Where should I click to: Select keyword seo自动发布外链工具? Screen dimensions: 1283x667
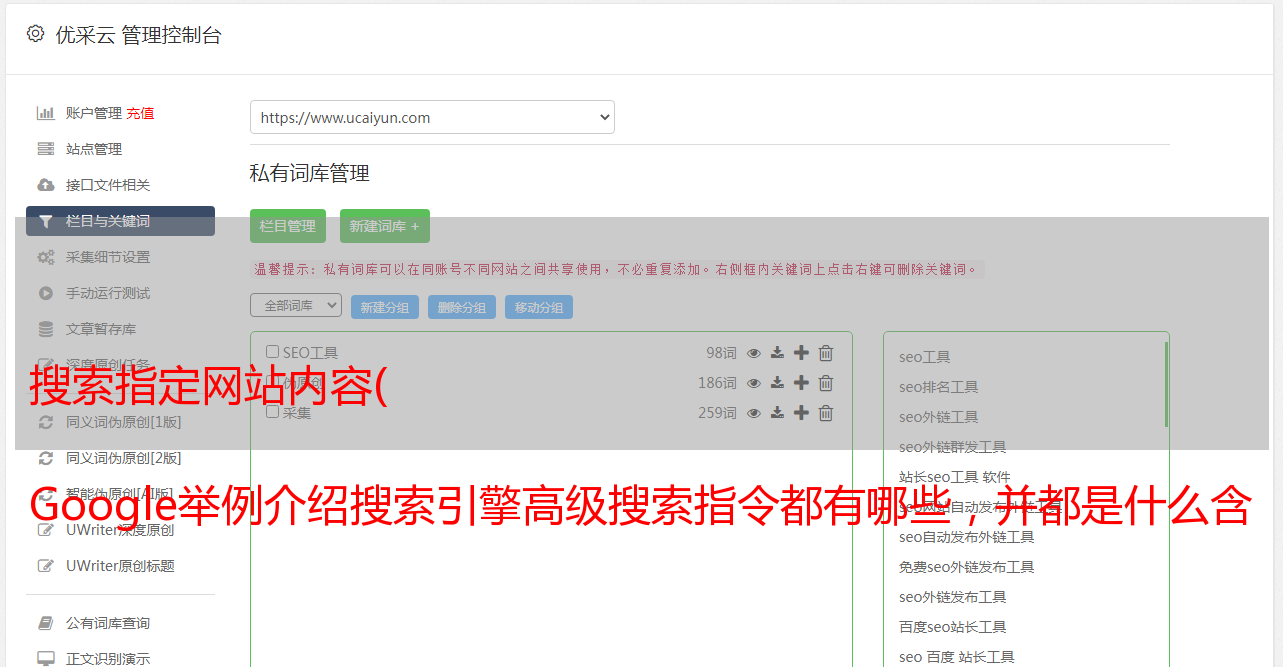pyautogui.click(x=967, y=537)
